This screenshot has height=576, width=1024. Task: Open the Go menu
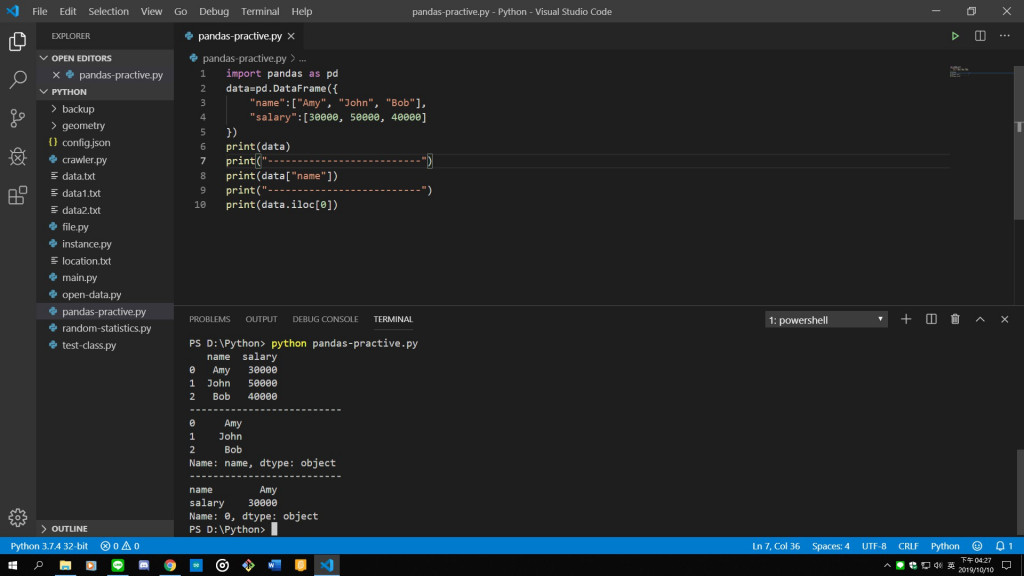click(180, 11)
